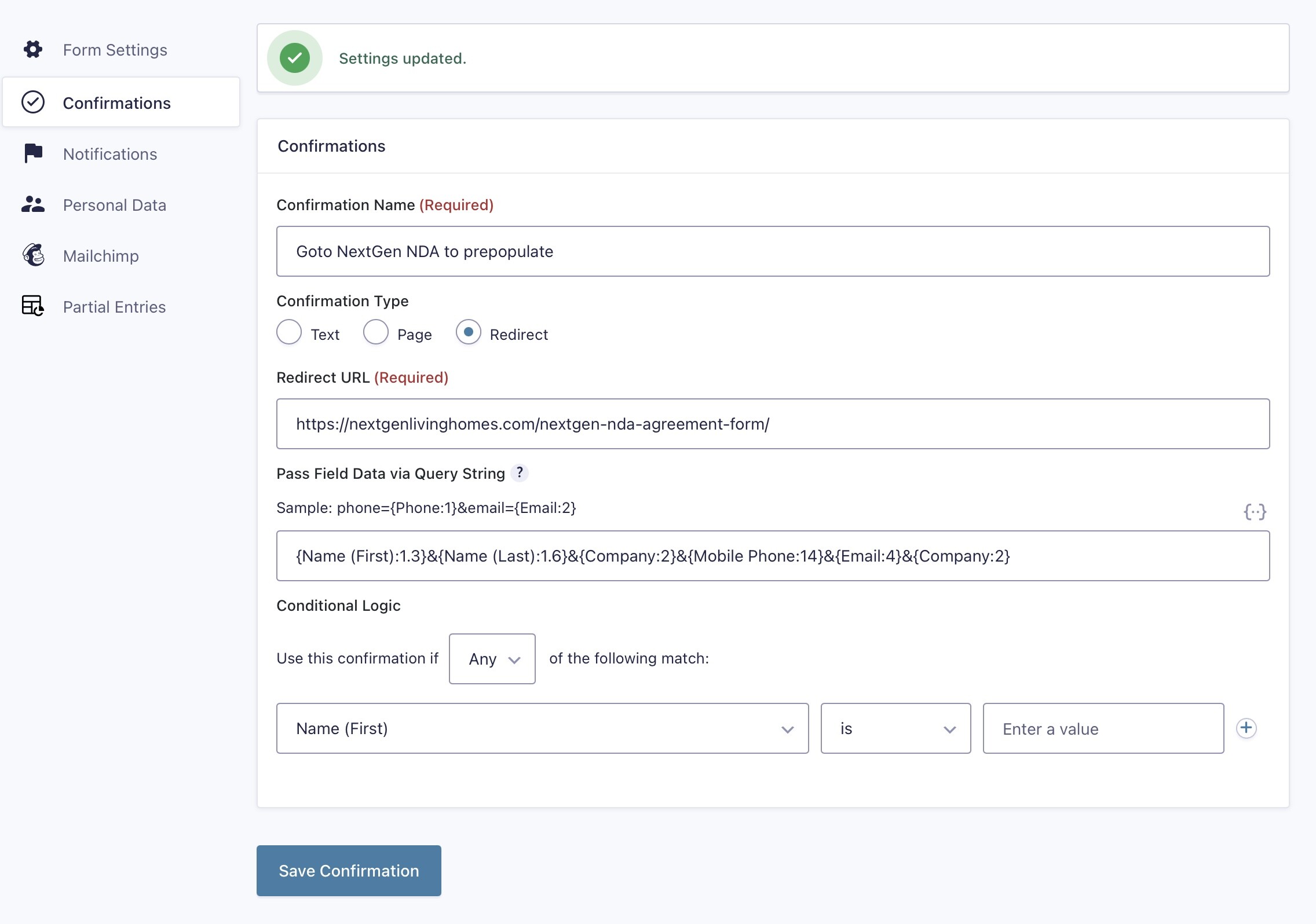This screenshot has width=1316, height=924.
Task: Select the Page confirmation type
Action: [376, 332]
